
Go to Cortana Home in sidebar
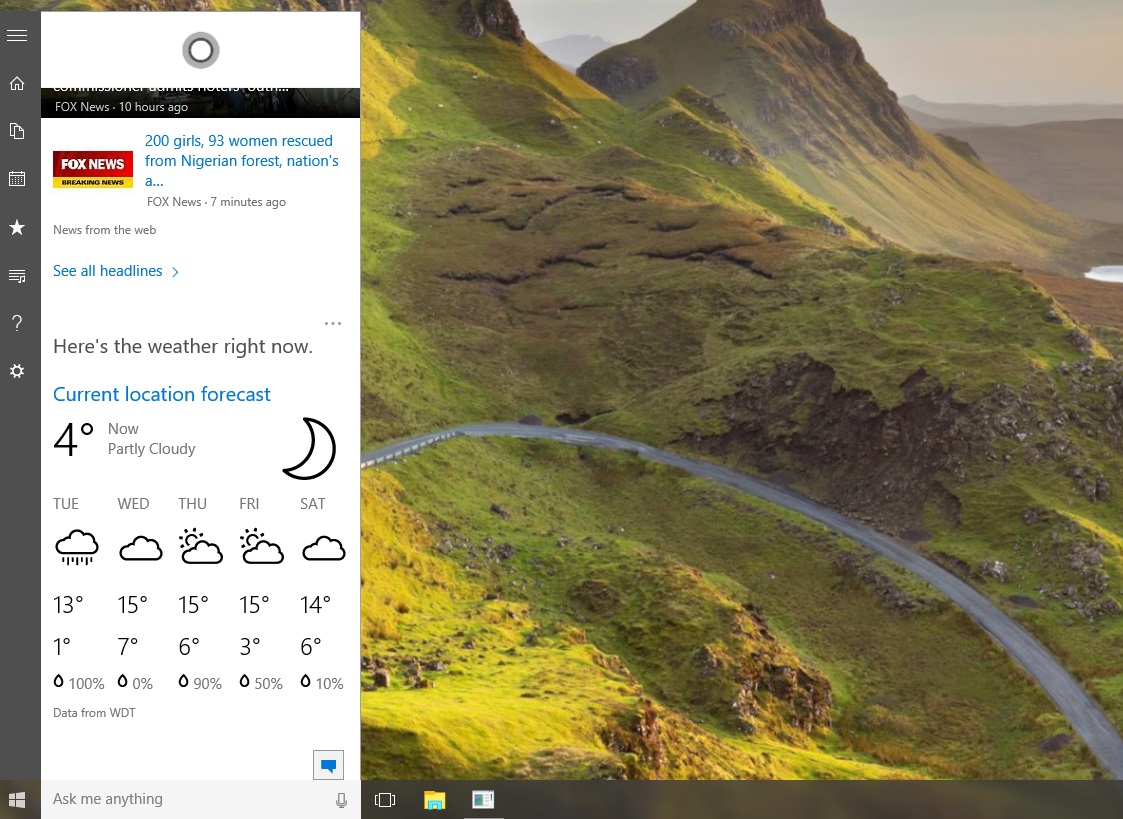click(x=17, y=83)
